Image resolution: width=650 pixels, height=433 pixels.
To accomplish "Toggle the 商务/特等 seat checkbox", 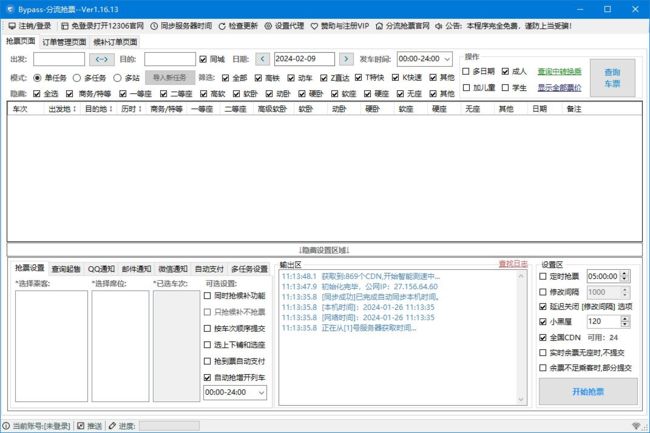I will click(70, 94).
